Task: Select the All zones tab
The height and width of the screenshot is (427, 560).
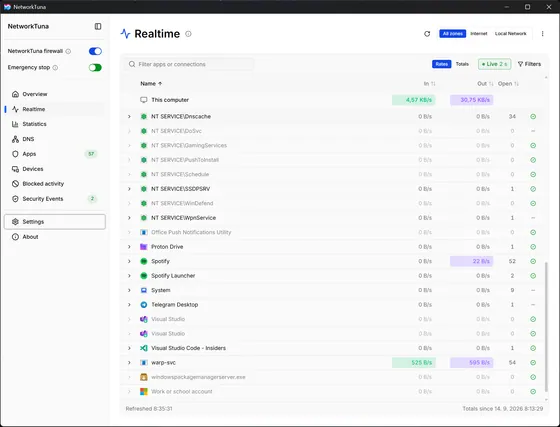Action: (452, 34)
